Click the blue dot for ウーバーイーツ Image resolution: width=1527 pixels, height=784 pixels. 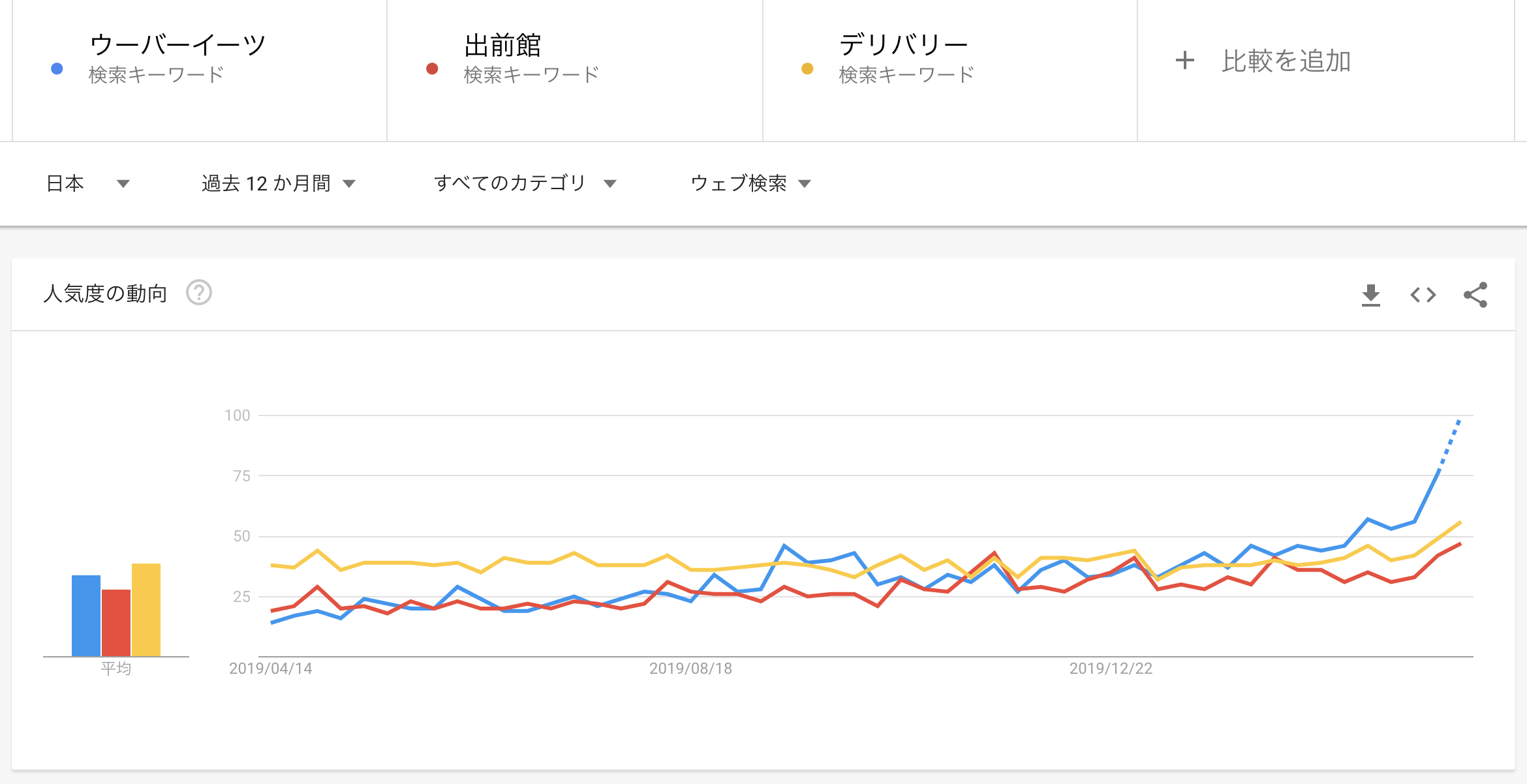coord(57,68)
